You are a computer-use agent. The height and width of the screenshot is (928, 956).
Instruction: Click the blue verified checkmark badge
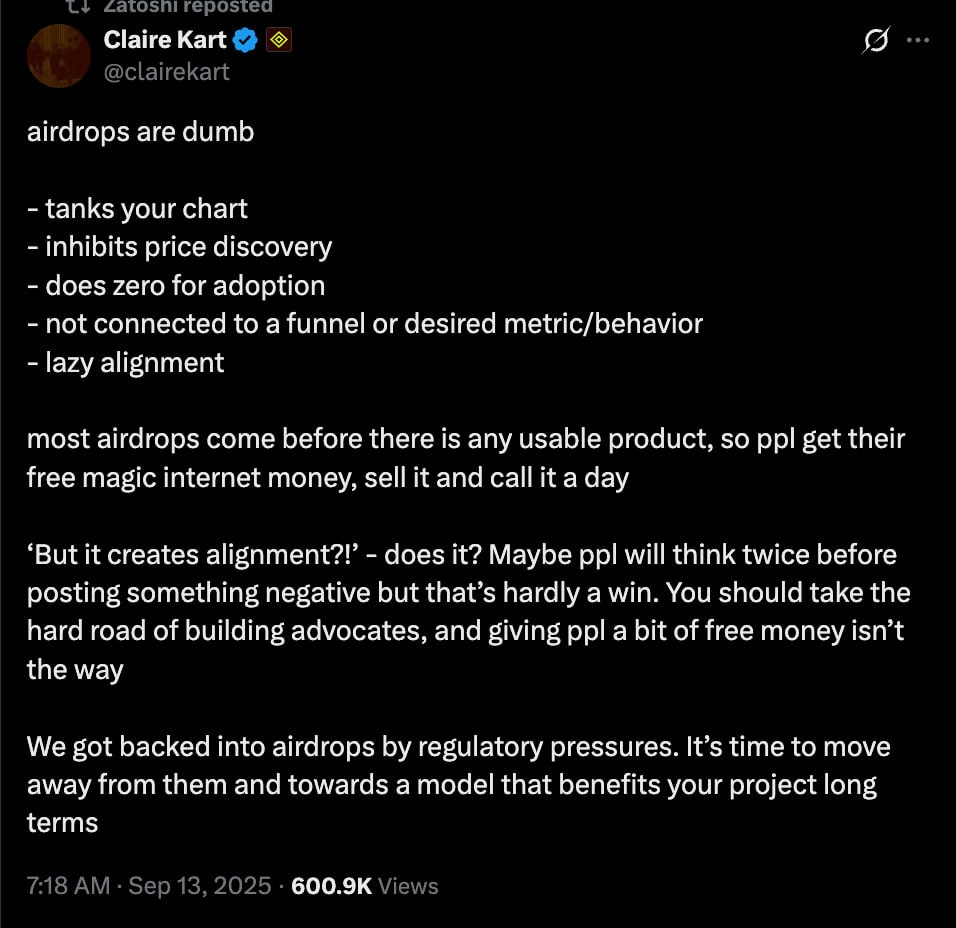click(x=246, y=40)
